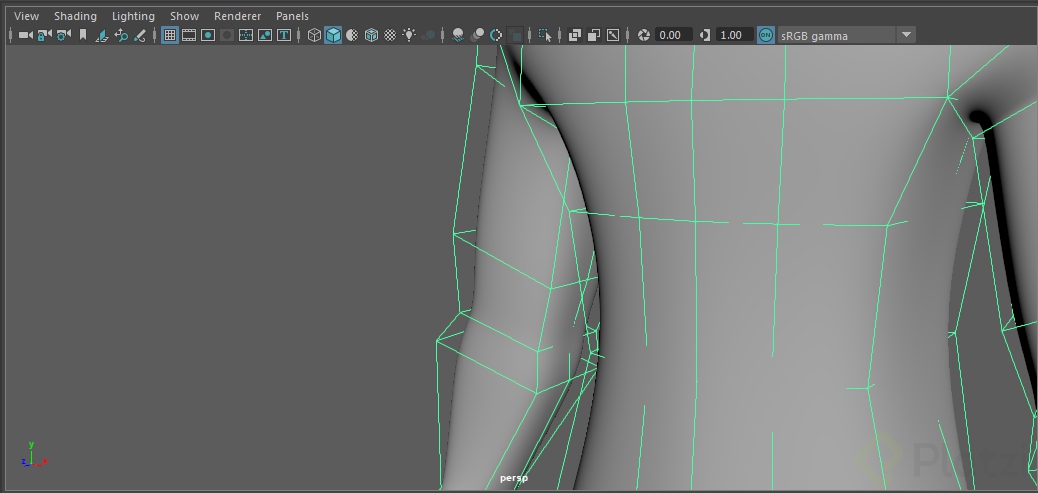Toggle Screen Space Ambient Occlusion icon
The width and height of the screenshot is (1038, 493).
point(457,35)
